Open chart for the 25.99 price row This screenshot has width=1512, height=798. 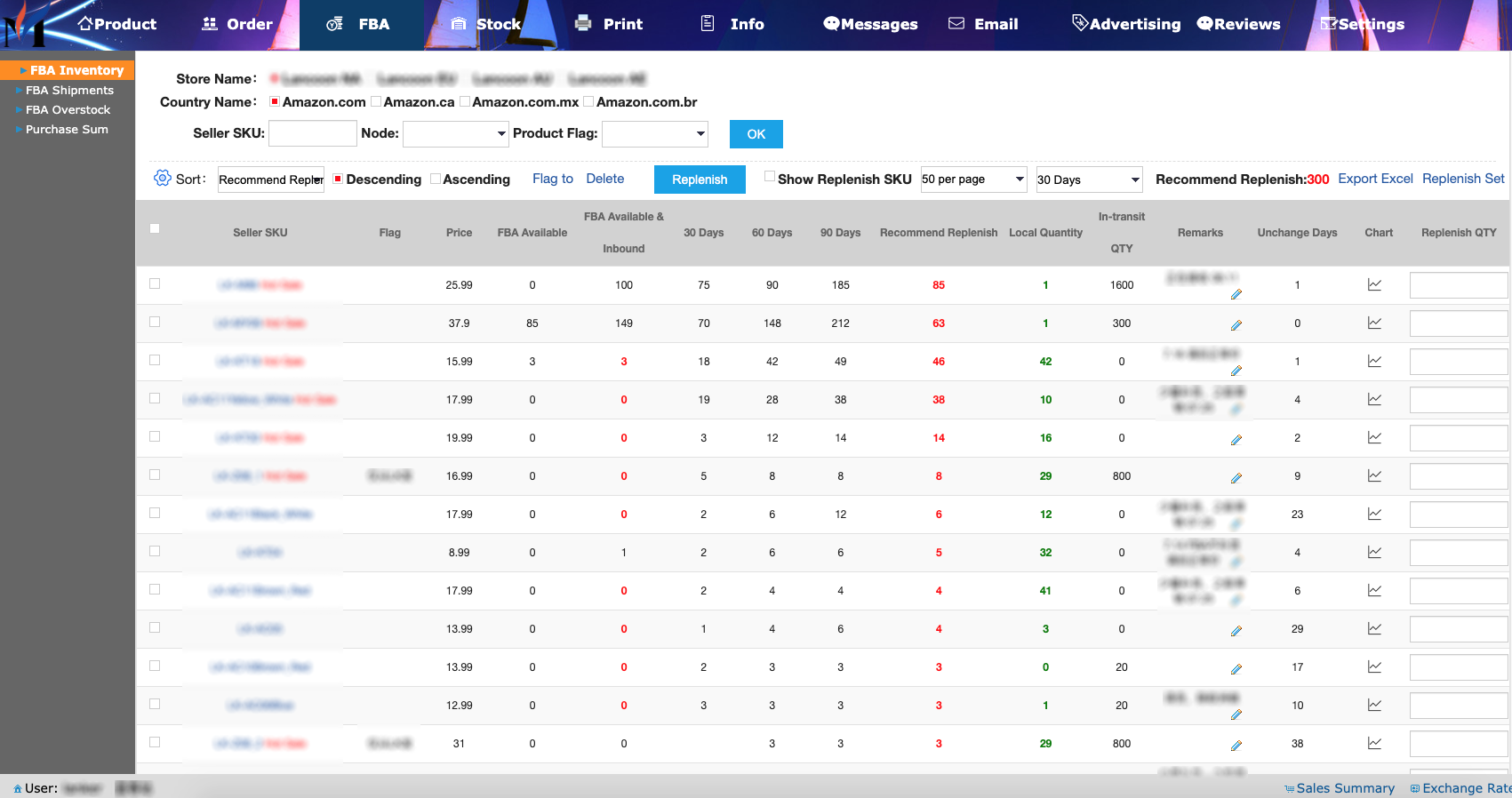click(x=1374, y=285)
